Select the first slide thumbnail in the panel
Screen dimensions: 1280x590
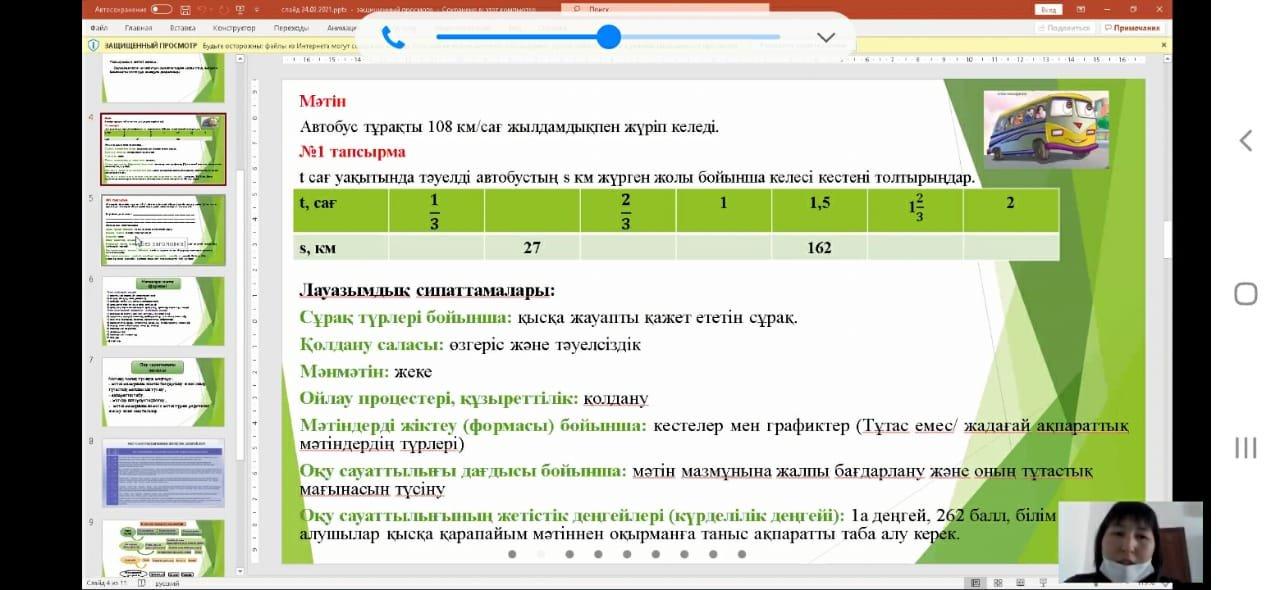click(x=163, y=79)
